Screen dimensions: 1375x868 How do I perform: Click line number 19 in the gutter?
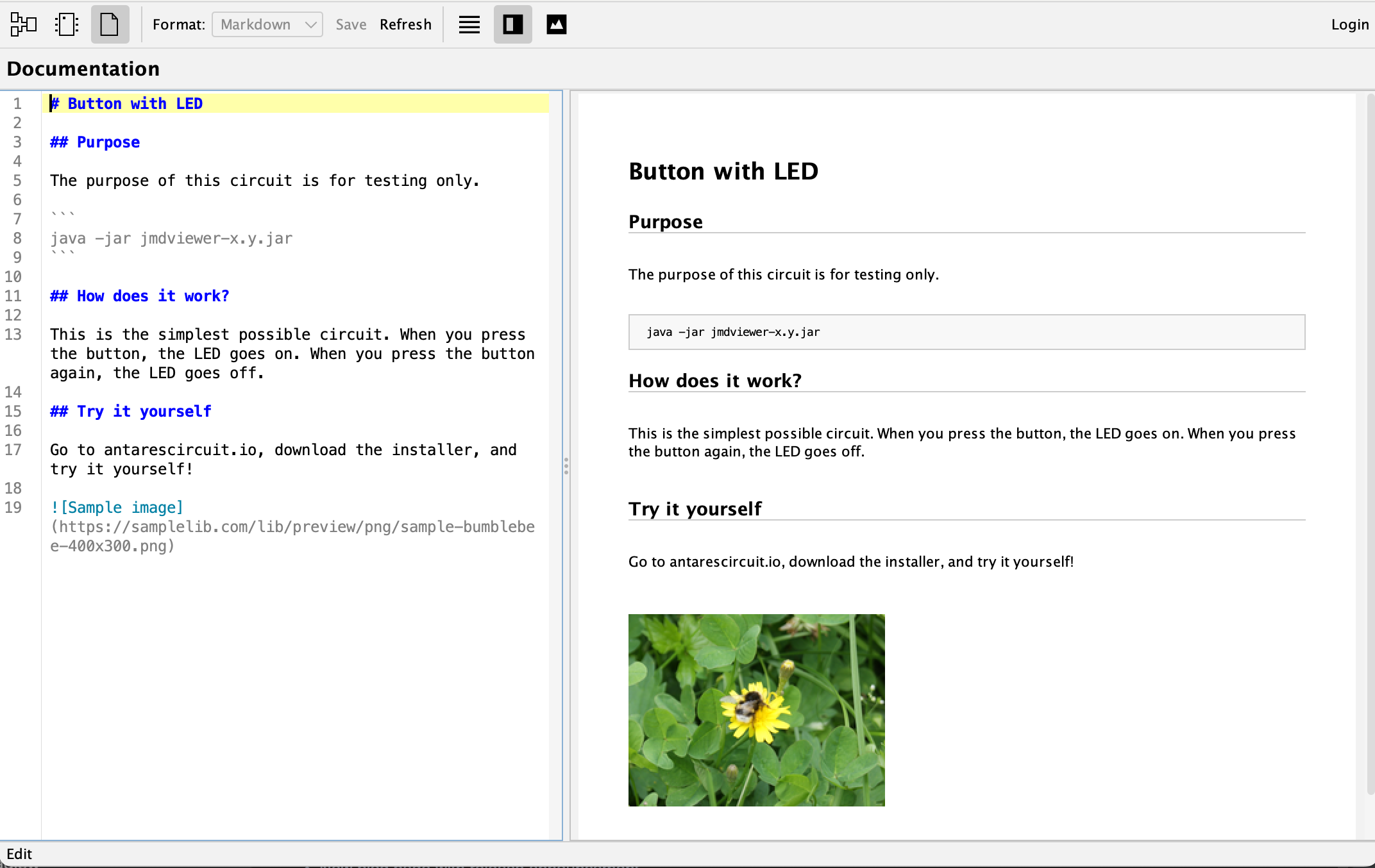pos(13,507)
